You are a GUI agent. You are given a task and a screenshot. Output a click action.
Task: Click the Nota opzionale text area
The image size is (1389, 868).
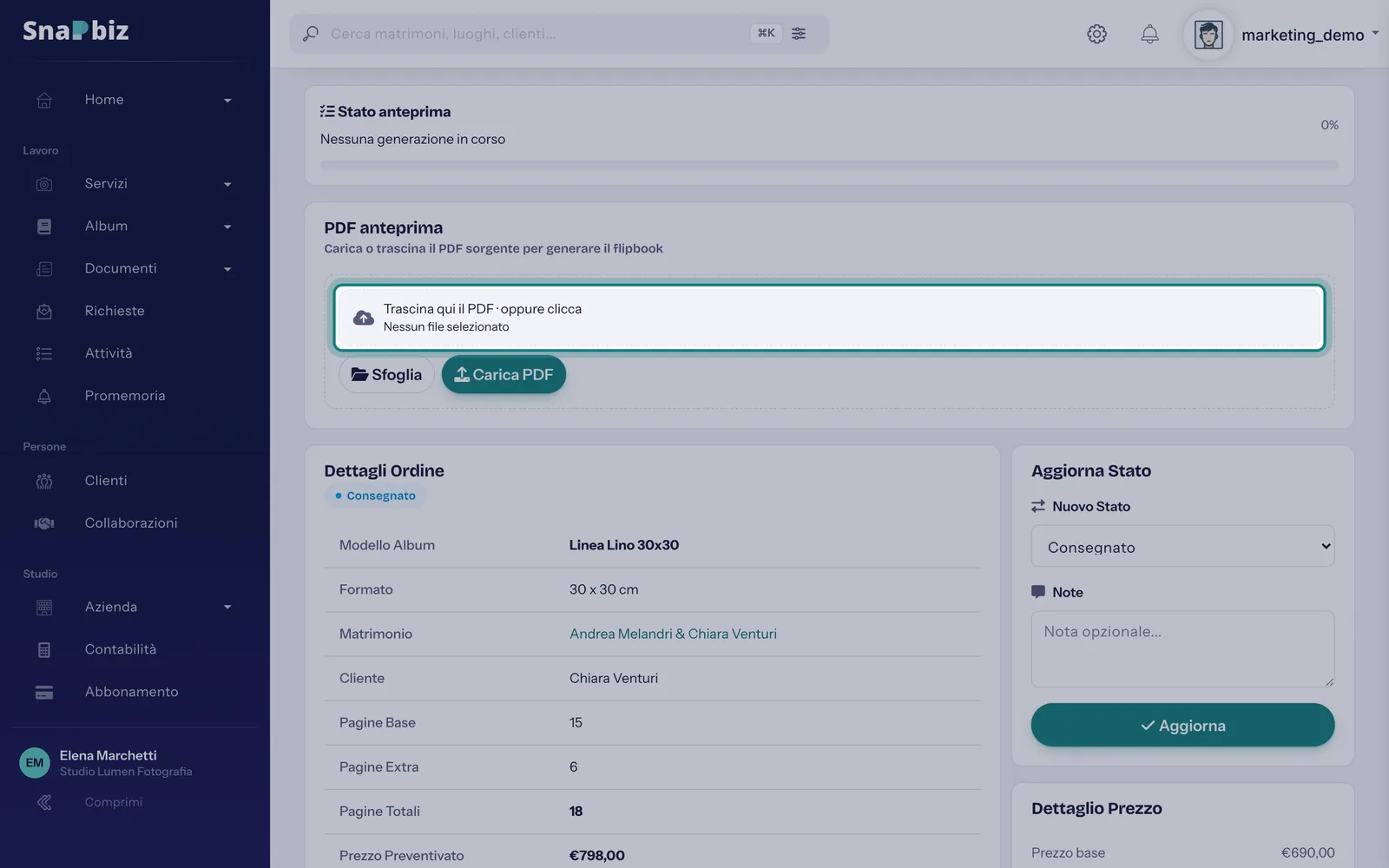1182,649
